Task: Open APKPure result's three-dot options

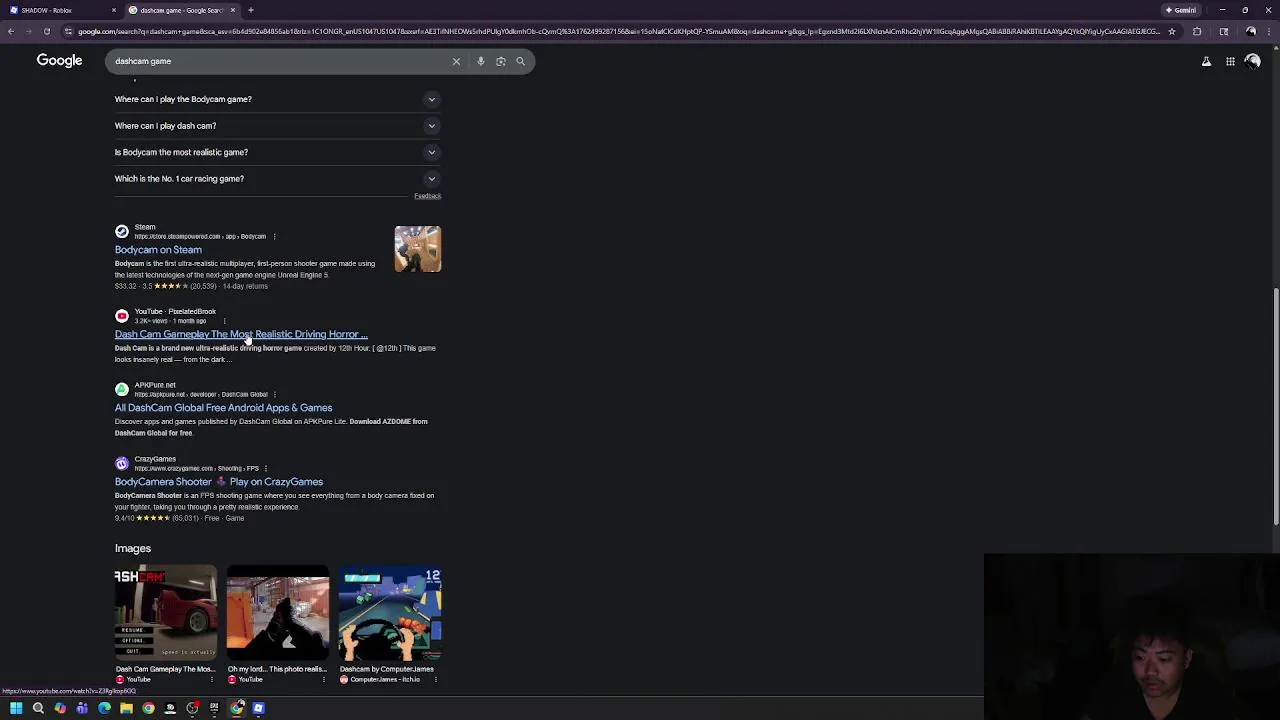Action: (275, 394)
